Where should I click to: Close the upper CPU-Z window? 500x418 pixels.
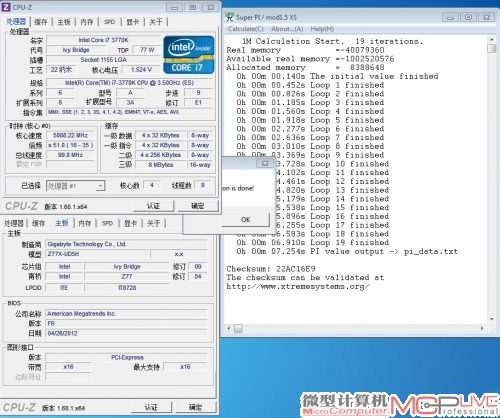click(211, 7)
